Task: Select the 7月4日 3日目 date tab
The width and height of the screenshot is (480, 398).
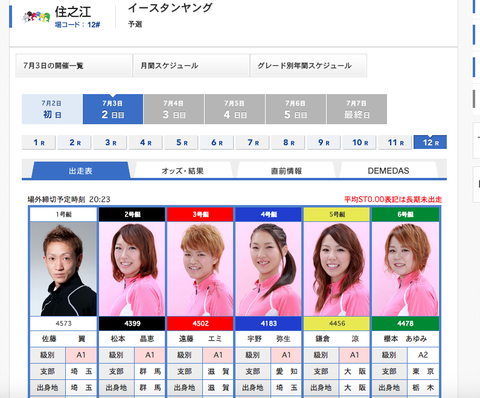Action: click(x=174, y=109)
